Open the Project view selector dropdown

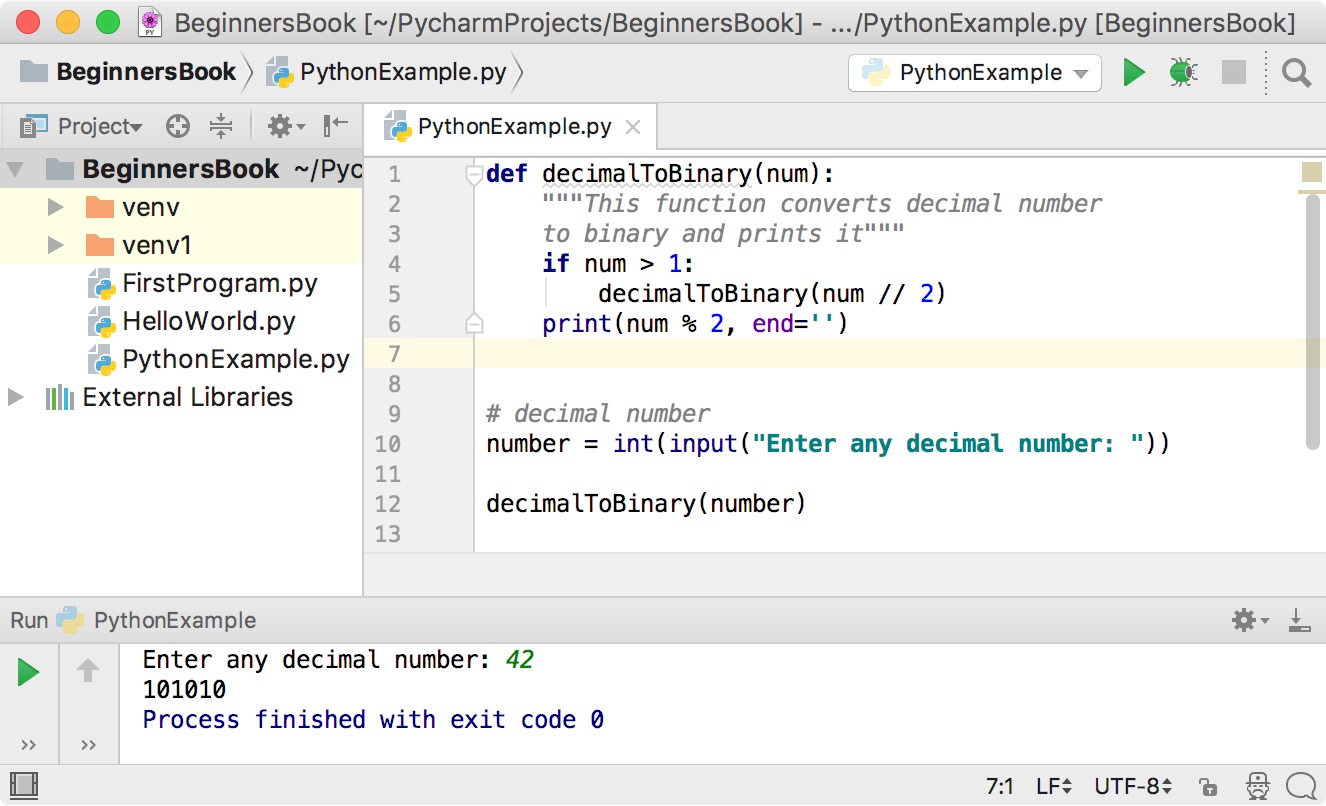click(82, 126)
